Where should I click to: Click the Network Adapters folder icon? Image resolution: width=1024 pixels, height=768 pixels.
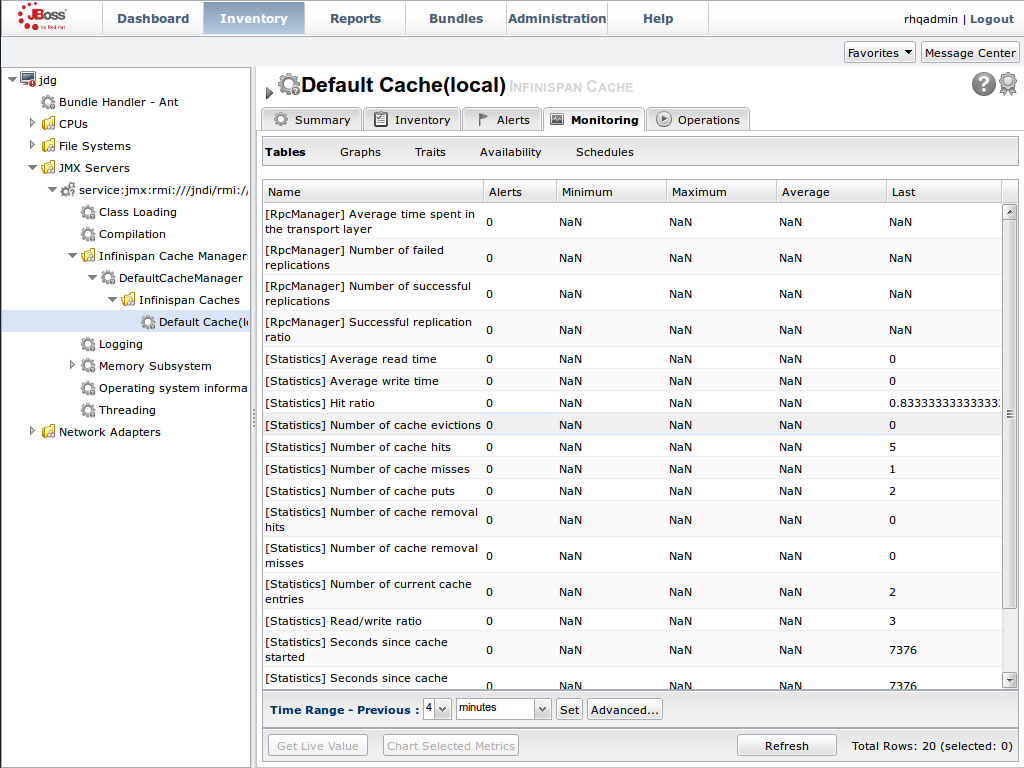(48, 432)
